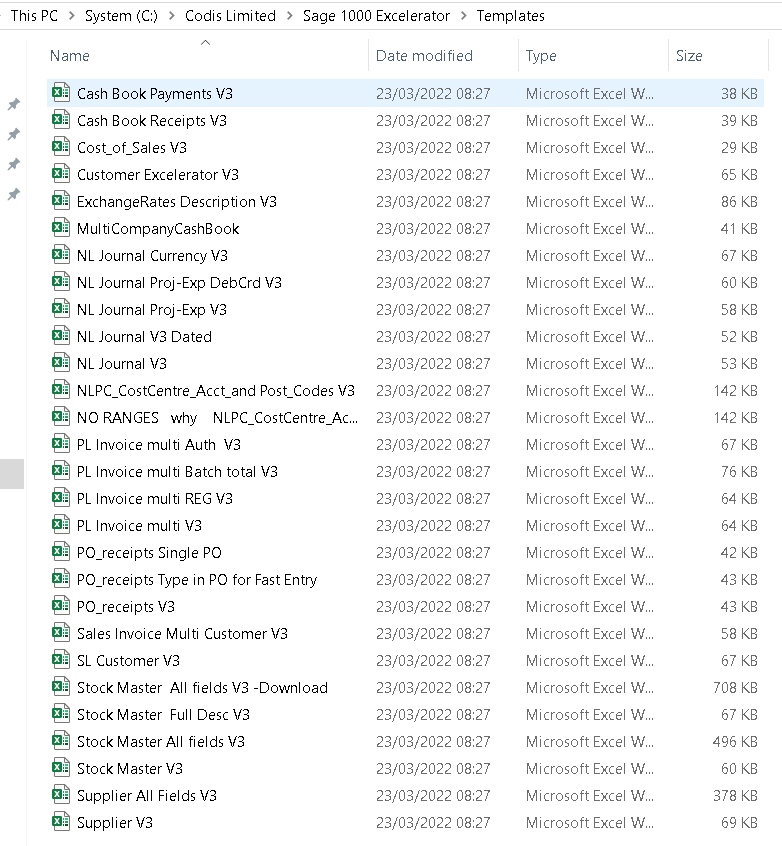This screenshot has height=846, width=782.
Task: Click Excel icon beside Customer Excelerator V3
Action: pos(60,174)
